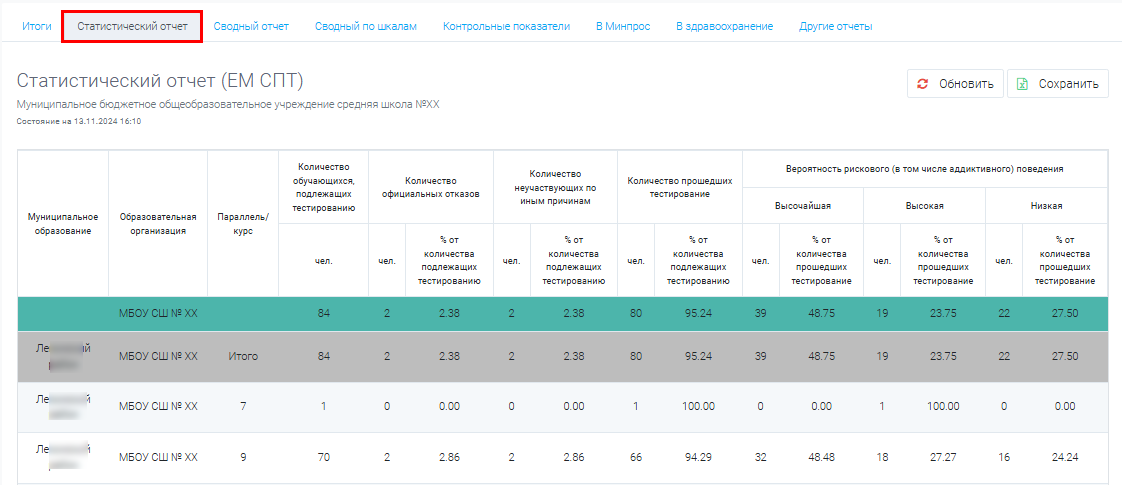Open Сводный по шкалам tab
The width and height of the screenshot is (1122, 485).
[x=366, y=26]
